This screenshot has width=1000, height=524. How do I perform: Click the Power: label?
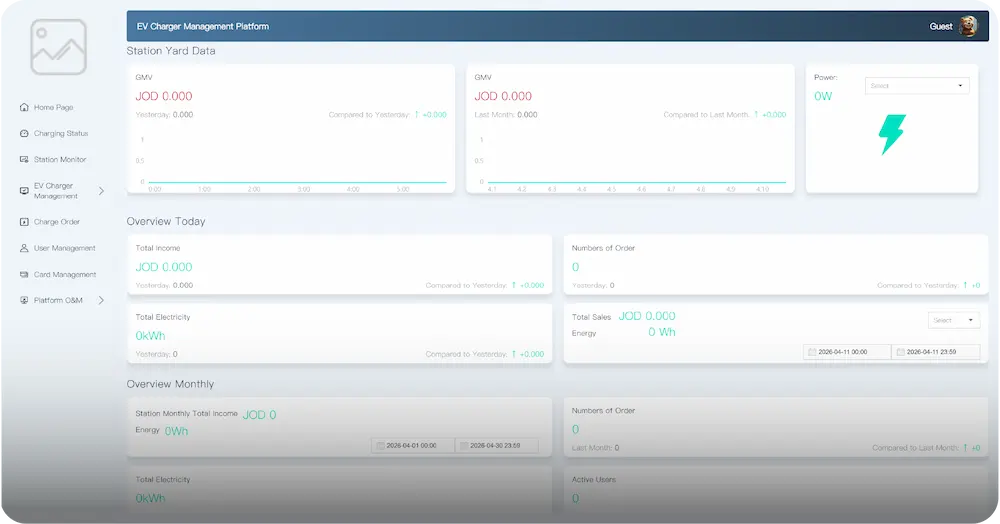pos(825,77)
